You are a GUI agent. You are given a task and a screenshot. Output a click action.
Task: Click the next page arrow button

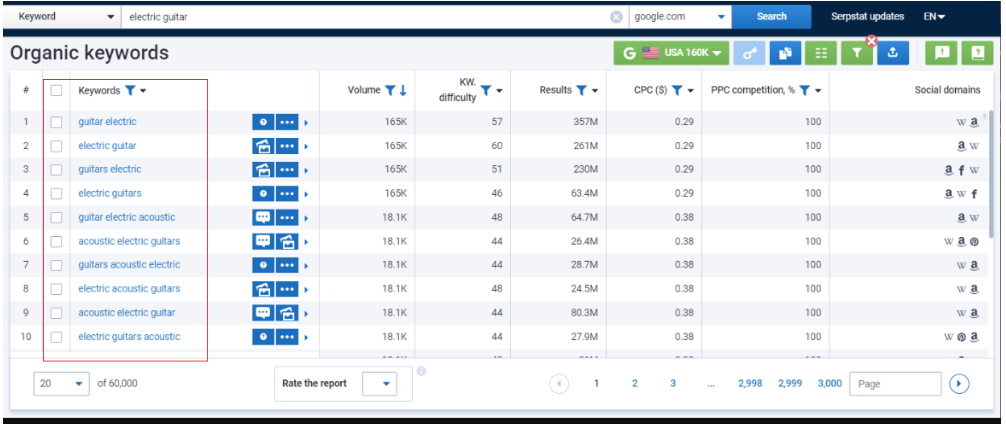click(x=959, y=384)
